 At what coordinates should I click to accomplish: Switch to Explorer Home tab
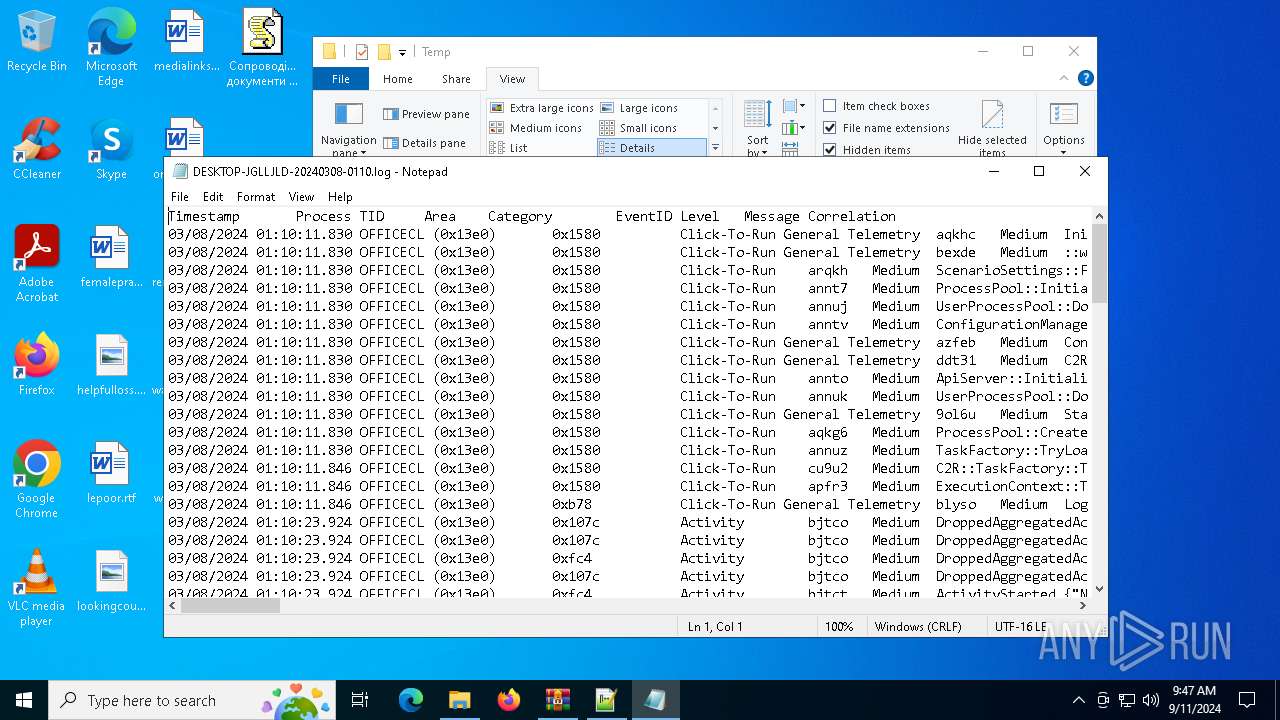pos(397,79)
